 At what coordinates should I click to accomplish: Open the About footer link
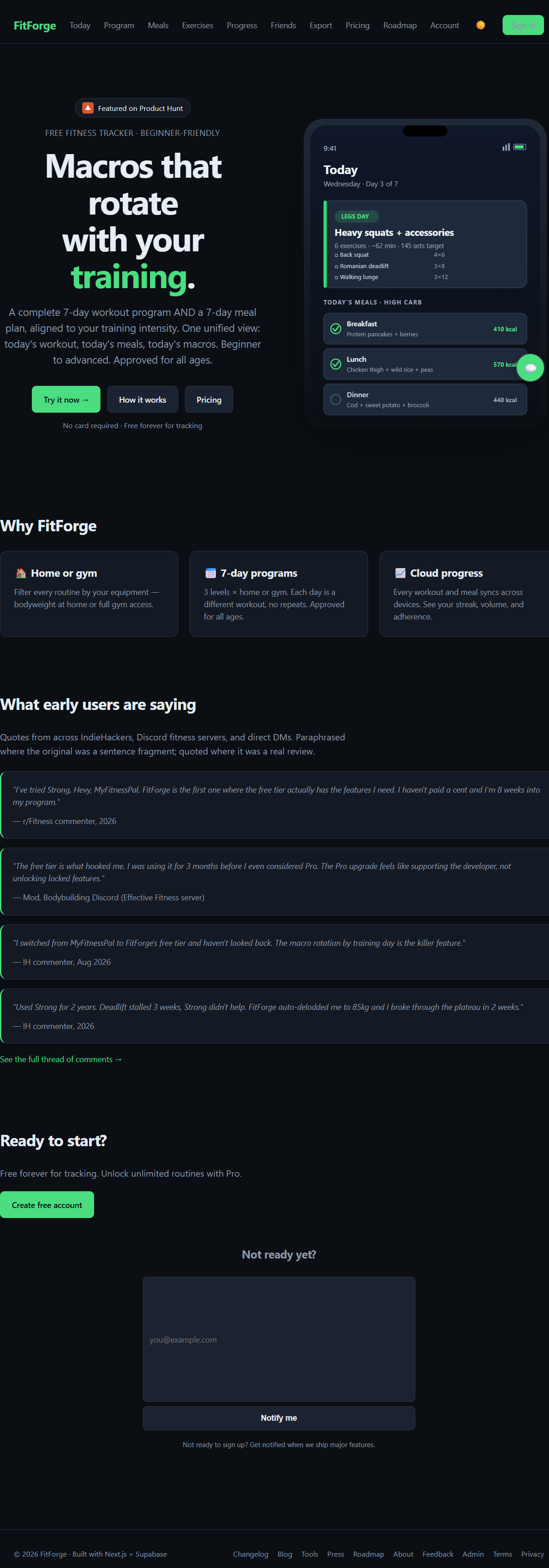point(403,1553)
